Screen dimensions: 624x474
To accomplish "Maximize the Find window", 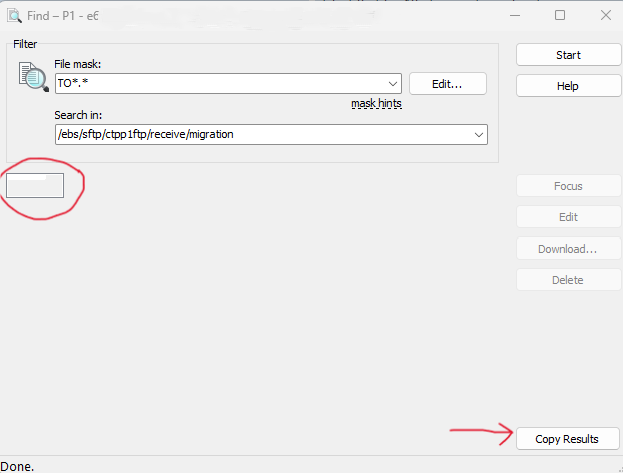I will (x=560, y=15).
